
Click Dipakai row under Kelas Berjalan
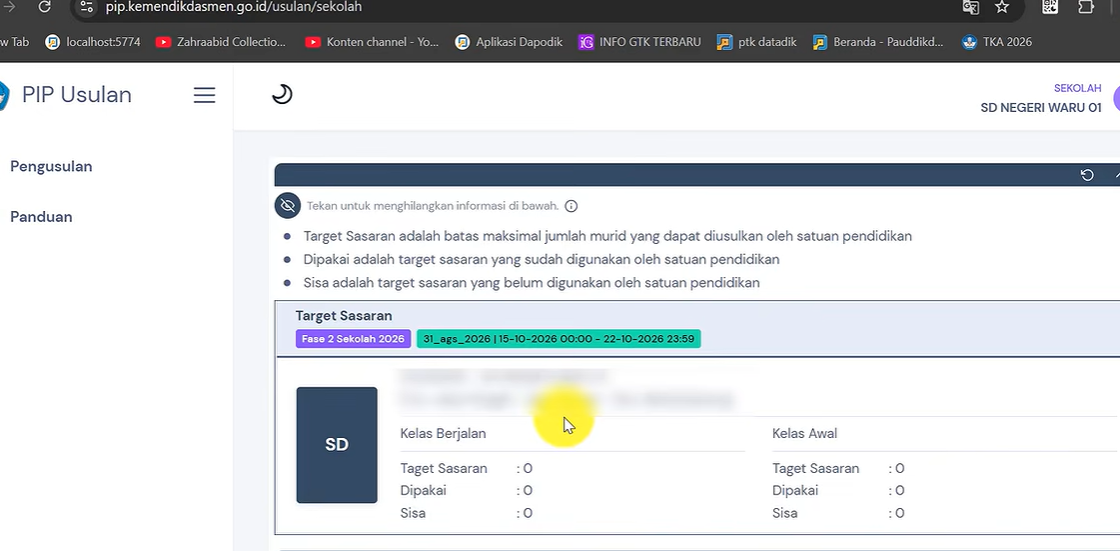[466, 491]
